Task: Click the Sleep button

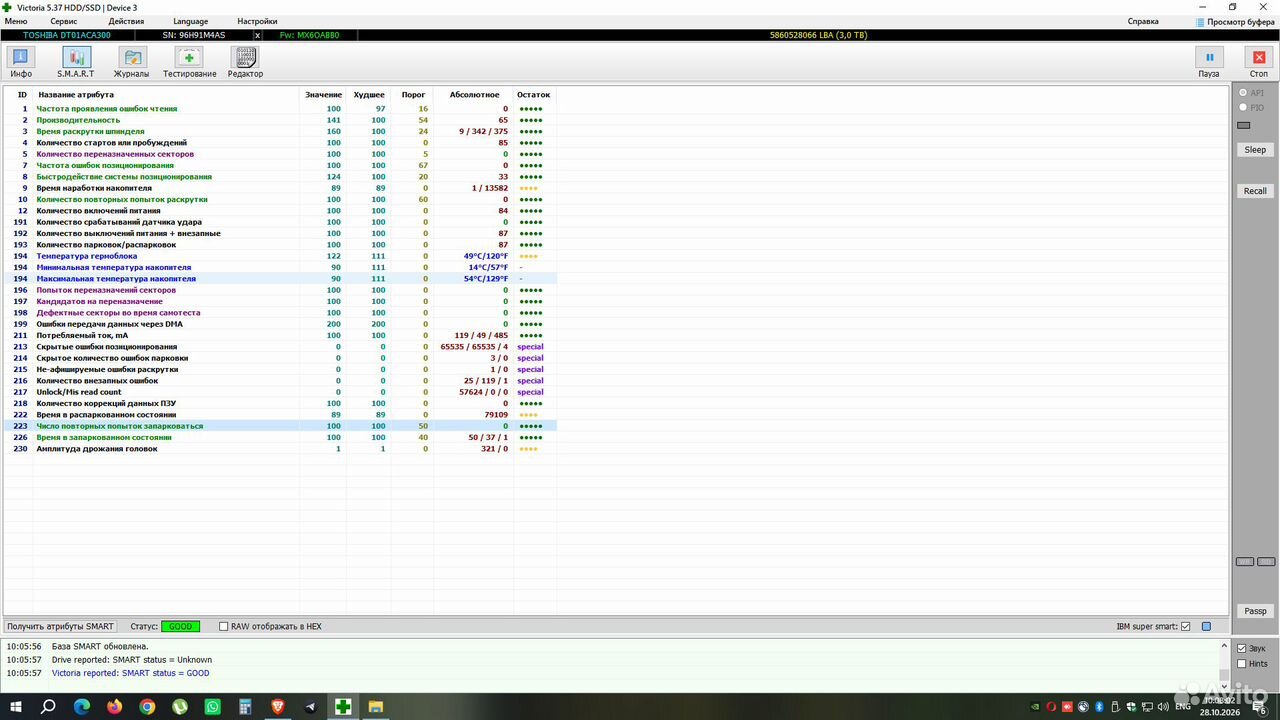Action: click(1255, 150)
